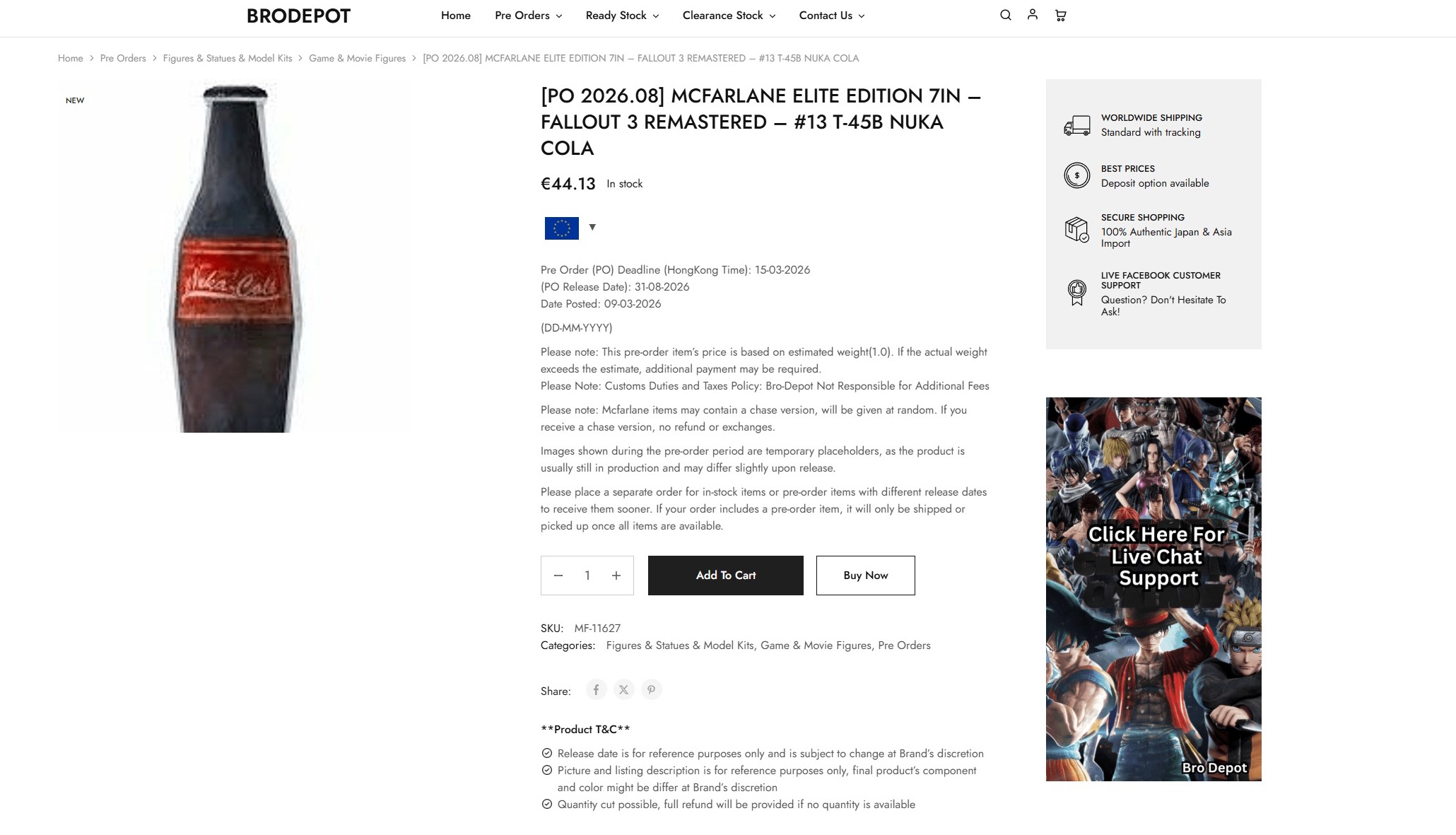Expand the Clearance Stock menu
This screenshot has width=1456, height=835.
[729, 16]
